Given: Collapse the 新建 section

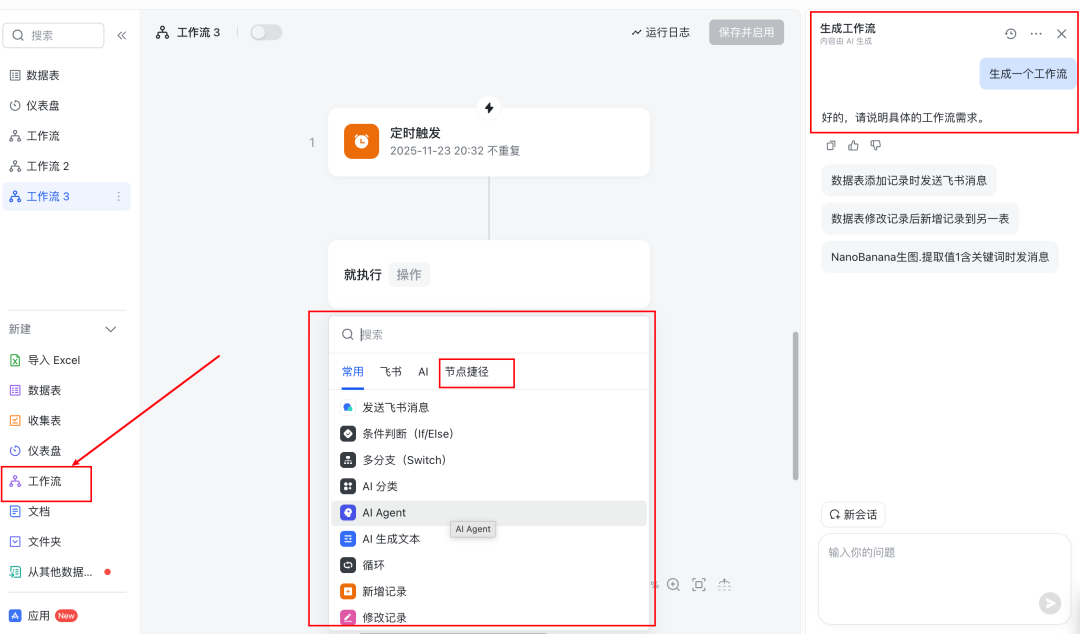Looking at the screenshot, I should [110, 329].
